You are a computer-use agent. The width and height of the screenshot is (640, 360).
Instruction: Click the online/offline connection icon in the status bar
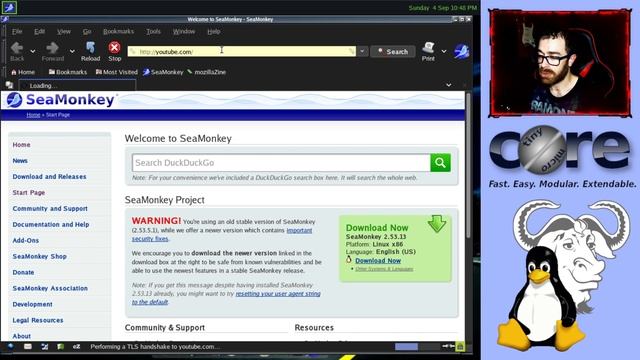click(448, 346)
